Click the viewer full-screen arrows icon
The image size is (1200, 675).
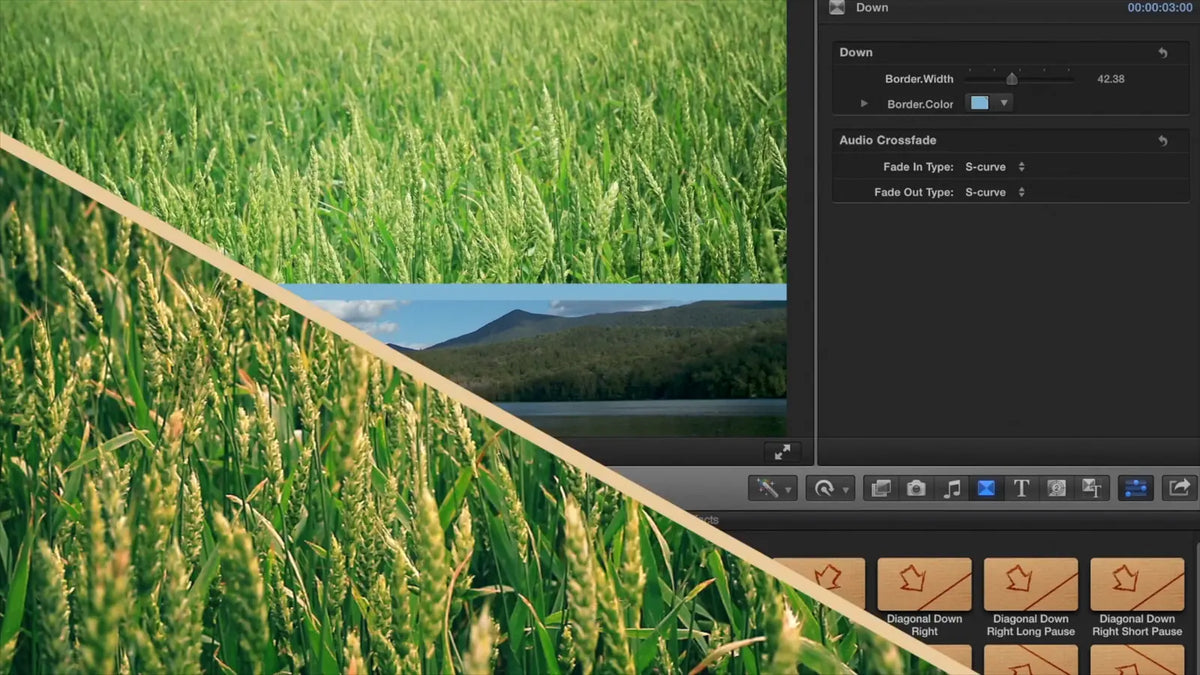[782, 452]
